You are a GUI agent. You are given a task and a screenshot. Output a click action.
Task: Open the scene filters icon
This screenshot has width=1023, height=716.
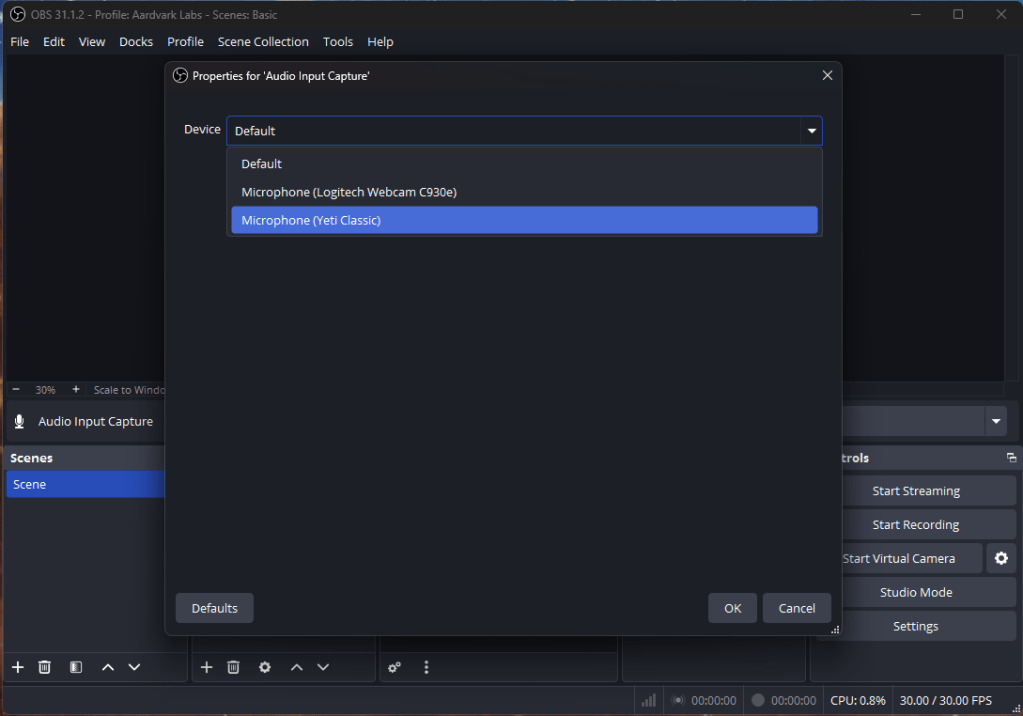click(x=76, y=667)
